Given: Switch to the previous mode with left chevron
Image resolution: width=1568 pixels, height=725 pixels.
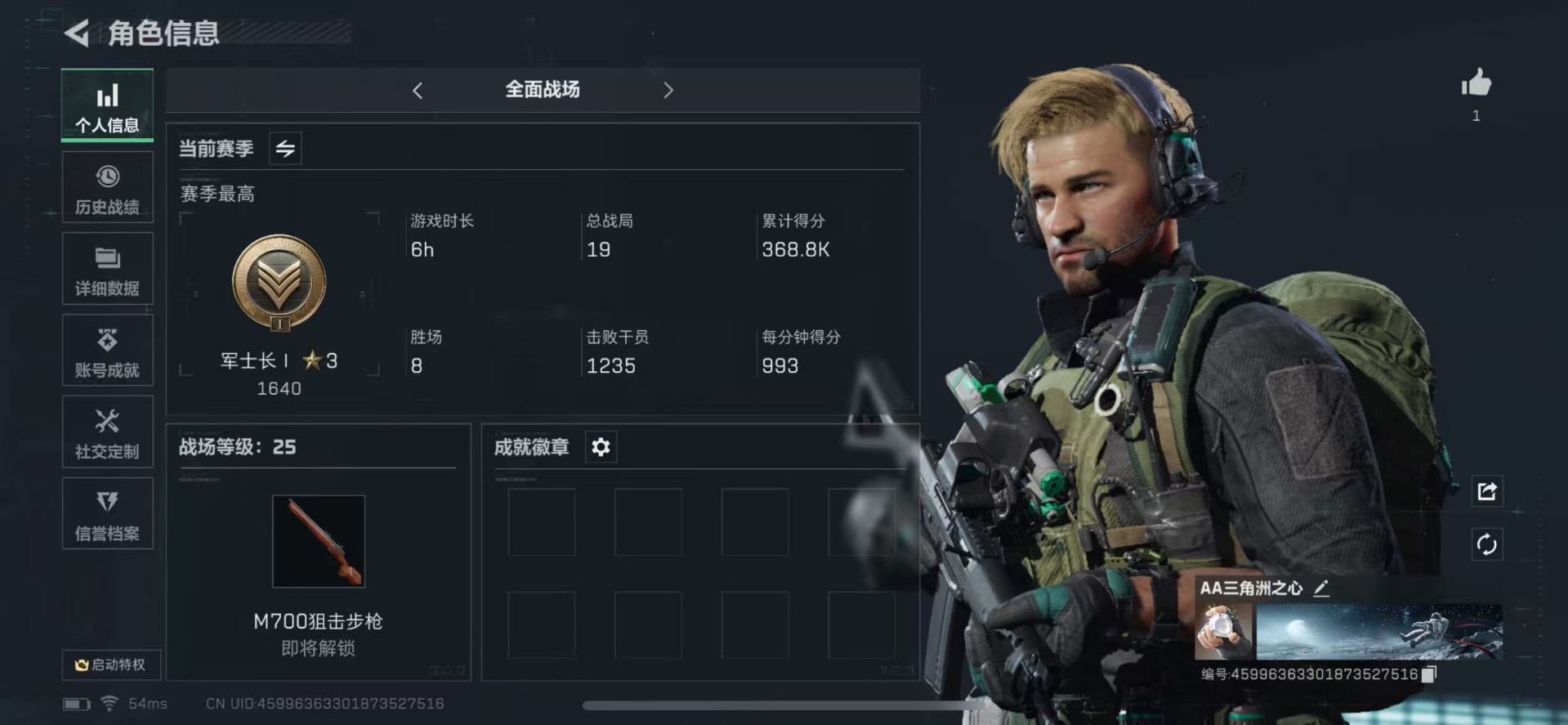Looking at the screenshot, I should coord(418,91).
